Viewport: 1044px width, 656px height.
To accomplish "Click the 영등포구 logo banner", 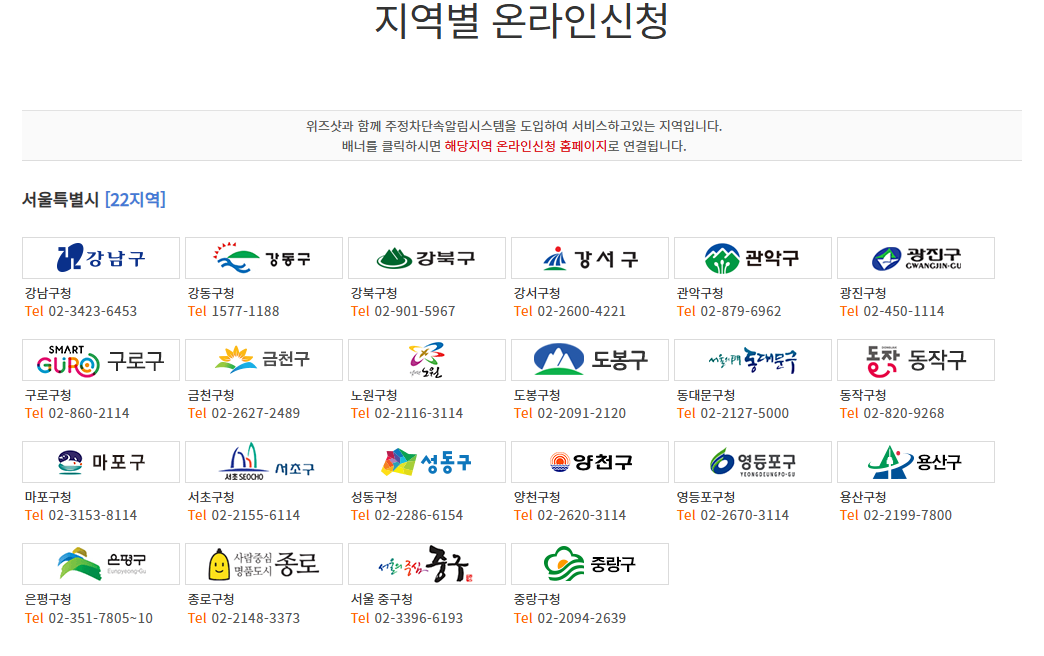I will 753,462.
